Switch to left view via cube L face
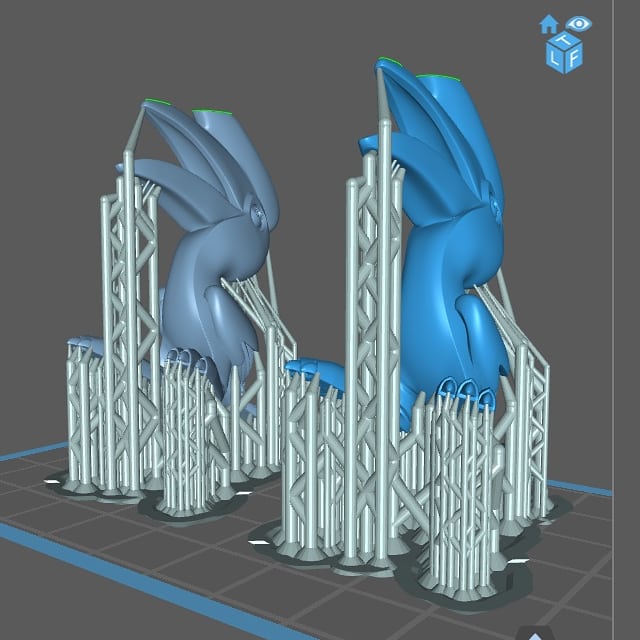This screenshot has width=640, height=640. pos(555,59)
